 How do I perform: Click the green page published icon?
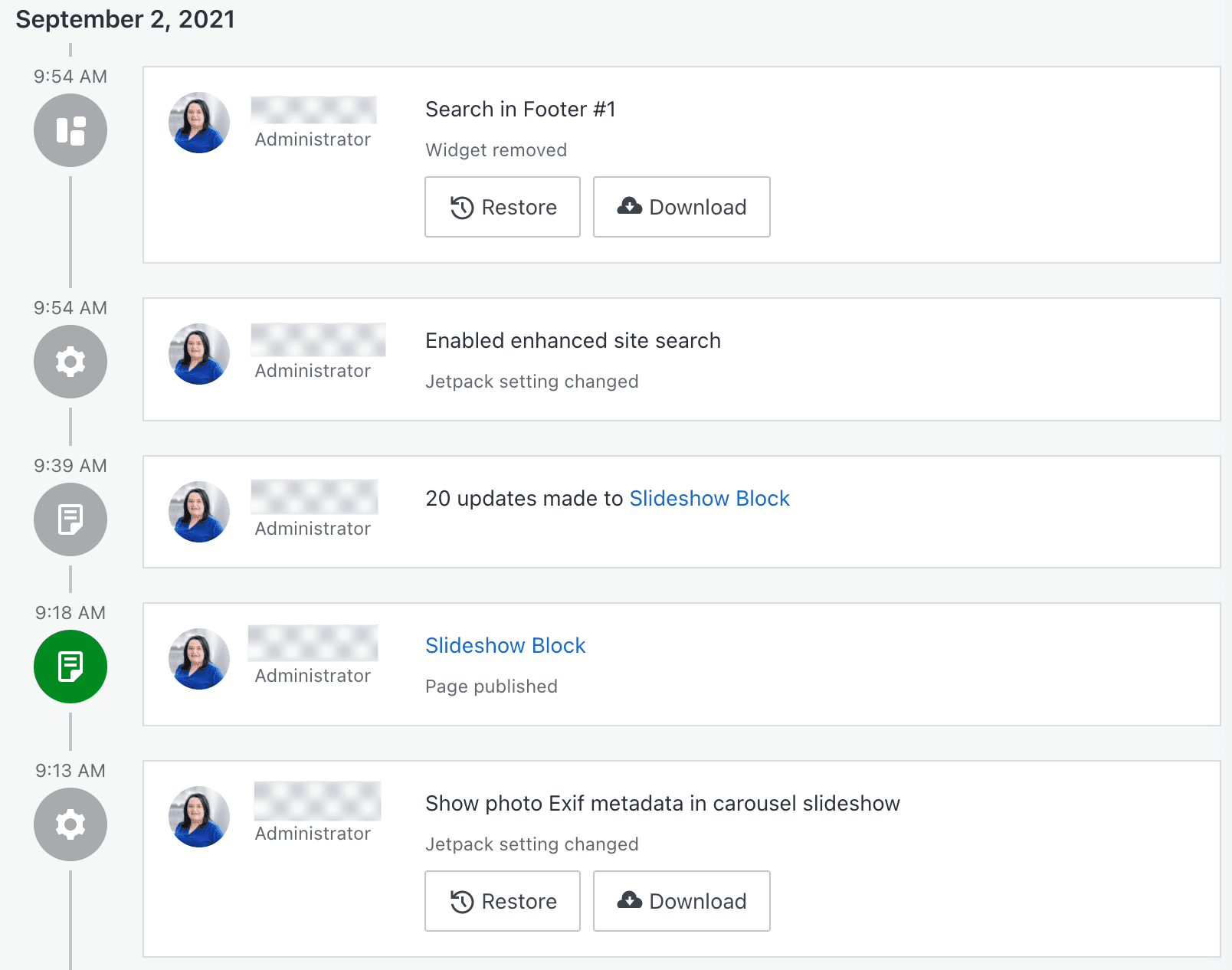(70, 667)
